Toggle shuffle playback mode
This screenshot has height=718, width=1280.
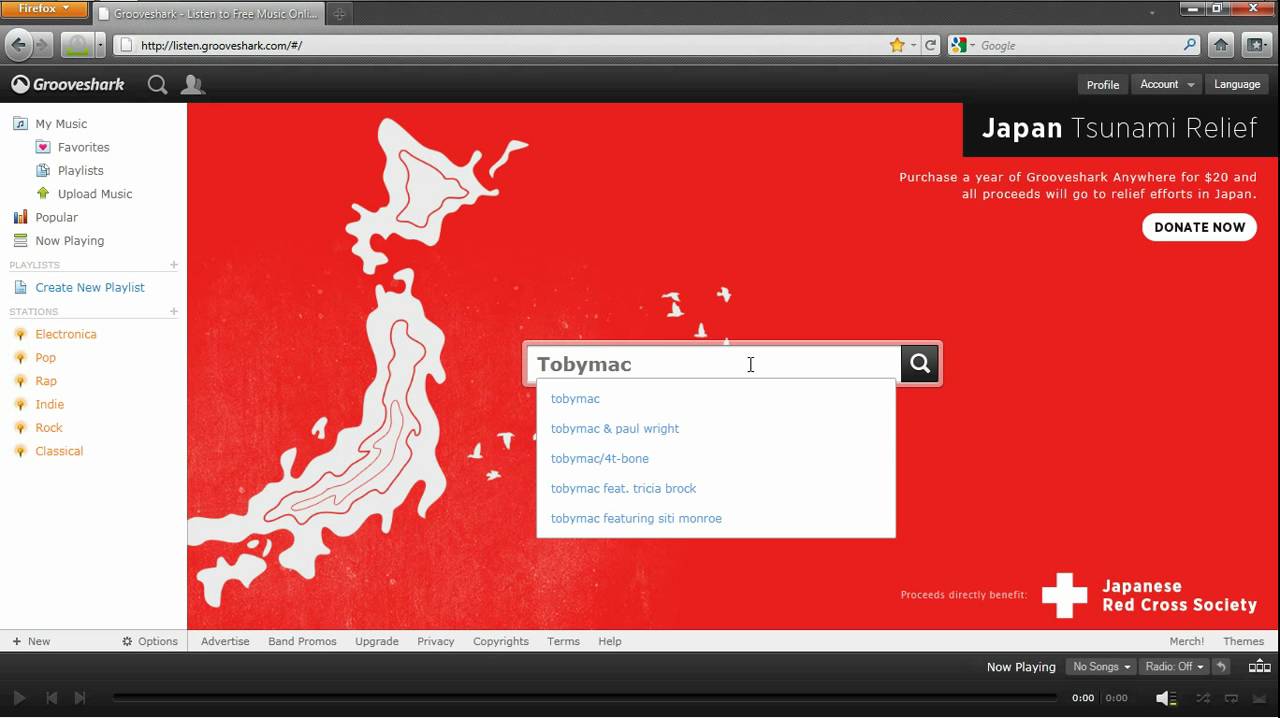click(x=1203, y=698)
